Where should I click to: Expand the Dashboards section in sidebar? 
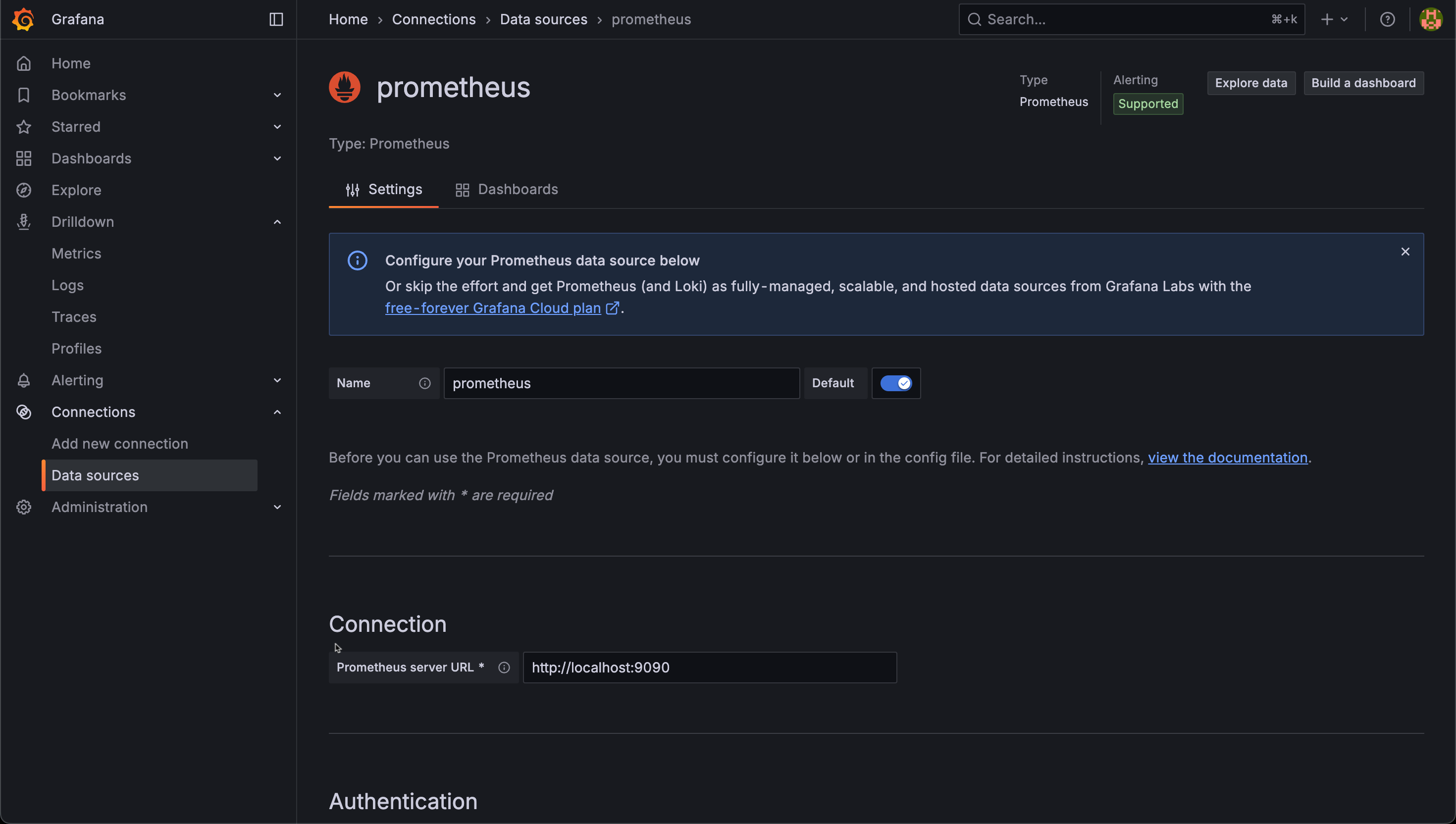point(277,158)
